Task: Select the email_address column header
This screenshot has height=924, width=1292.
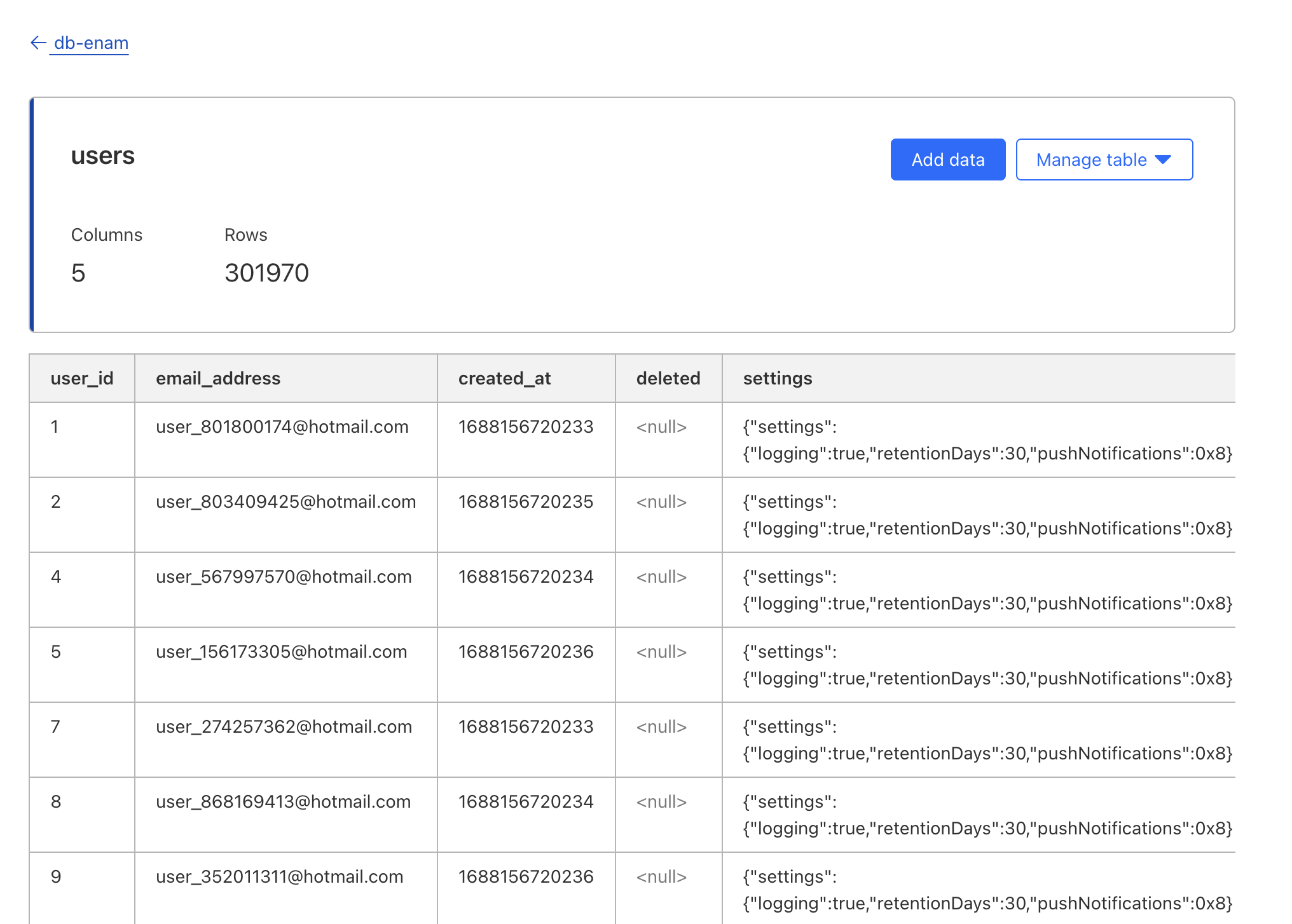Action: [x=218, y=378]
